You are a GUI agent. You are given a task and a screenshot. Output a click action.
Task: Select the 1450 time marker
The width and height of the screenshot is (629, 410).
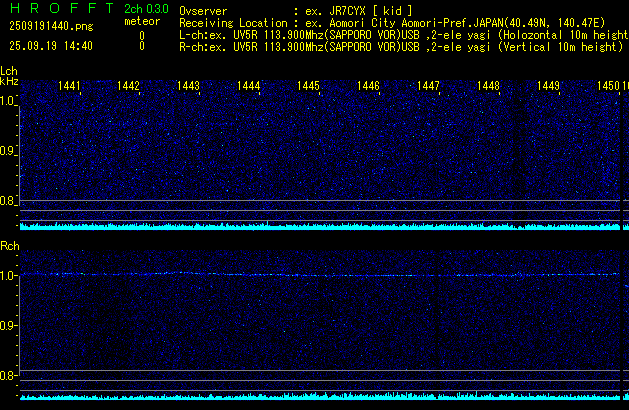click(608, 87)
